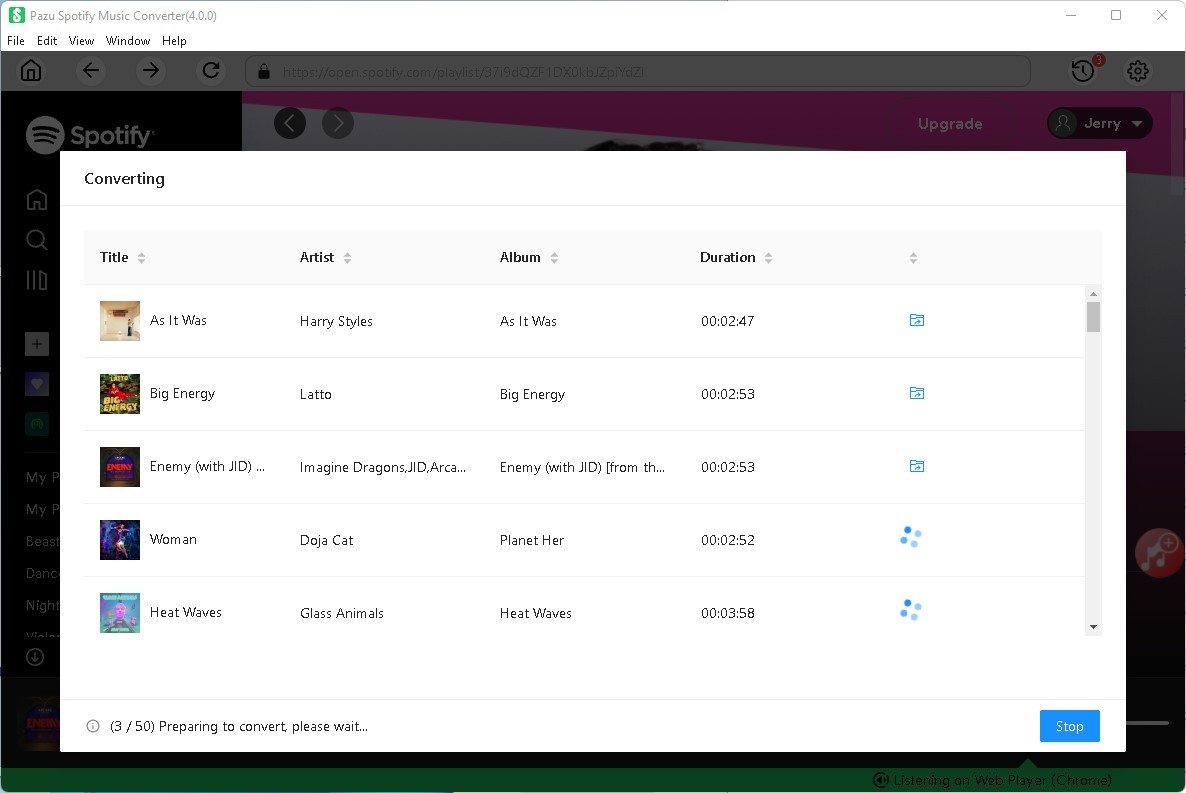Open output folder for Big Energy

pos(916,394)
